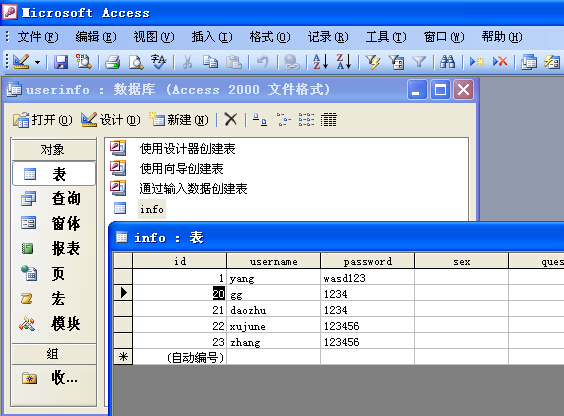Screen dimensions: 564x416
Task: Switch to Large Icons view
Action: (260, 119)
